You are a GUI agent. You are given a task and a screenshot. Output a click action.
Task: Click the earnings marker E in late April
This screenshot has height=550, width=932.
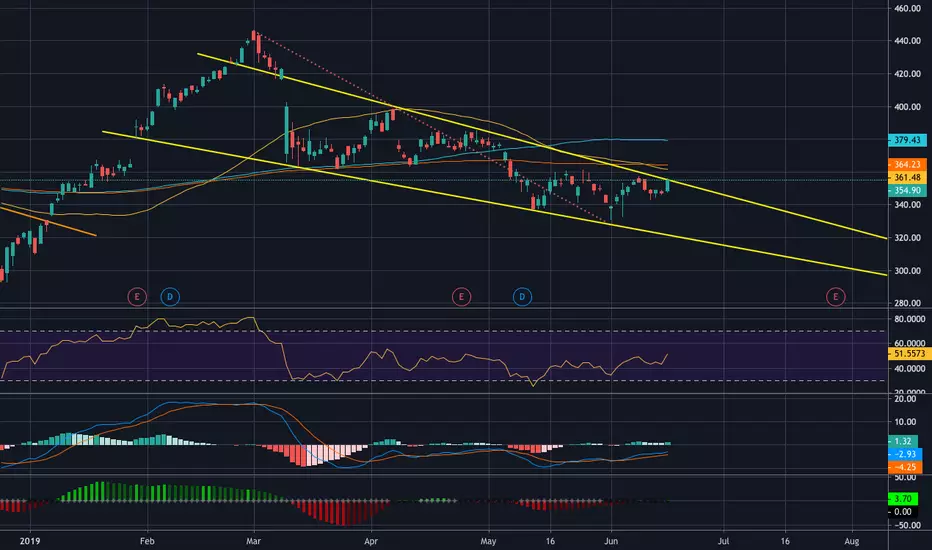tap(461, 297)
